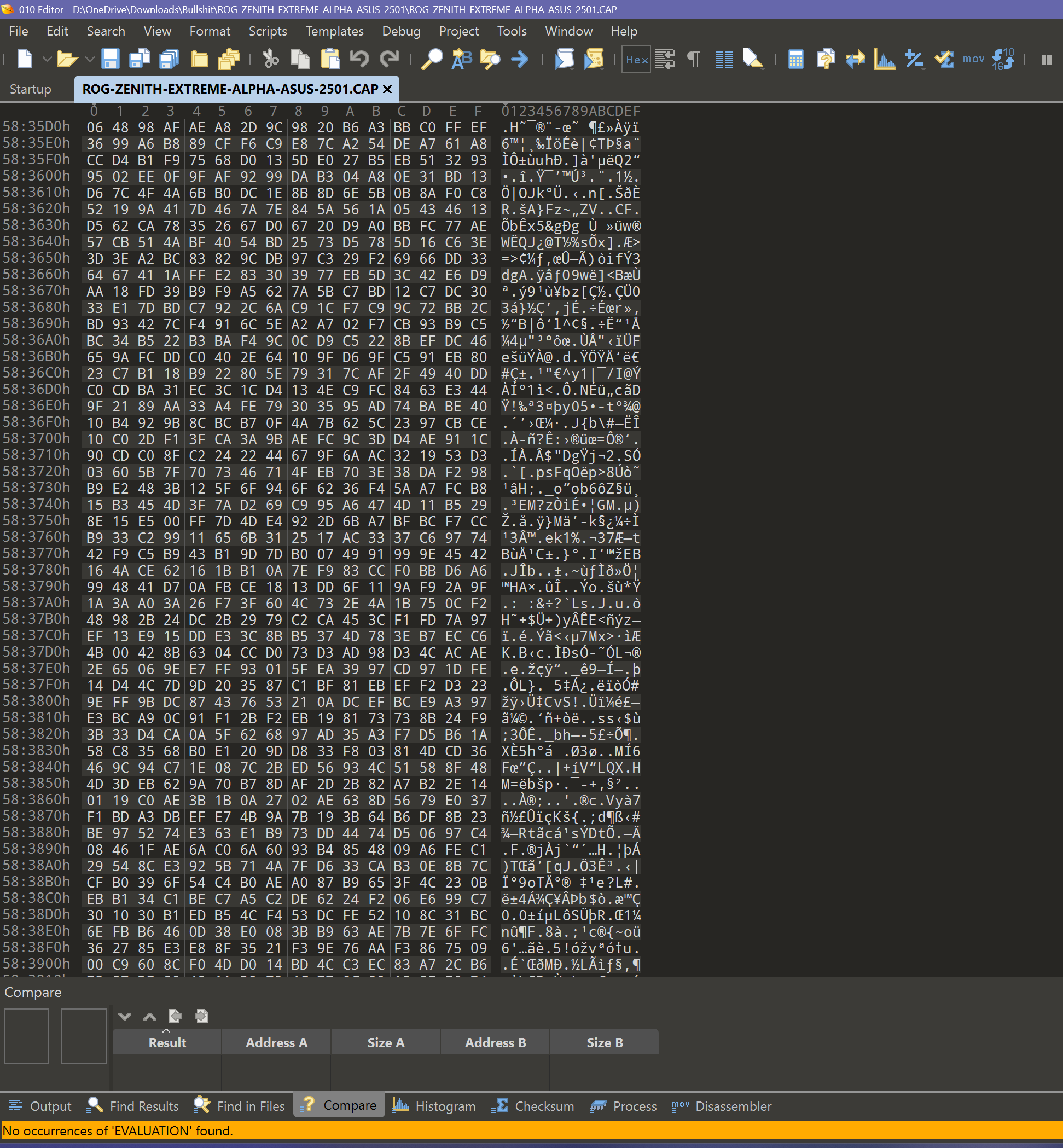Click the Size B column header
This screenshot has width=1063, height=1148.
tap(604, 1043)
